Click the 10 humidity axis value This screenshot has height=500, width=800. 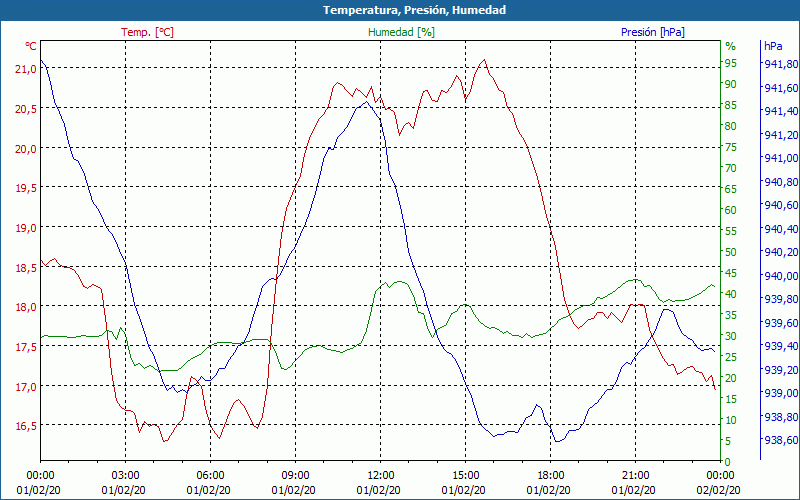[x=731, y=420]
